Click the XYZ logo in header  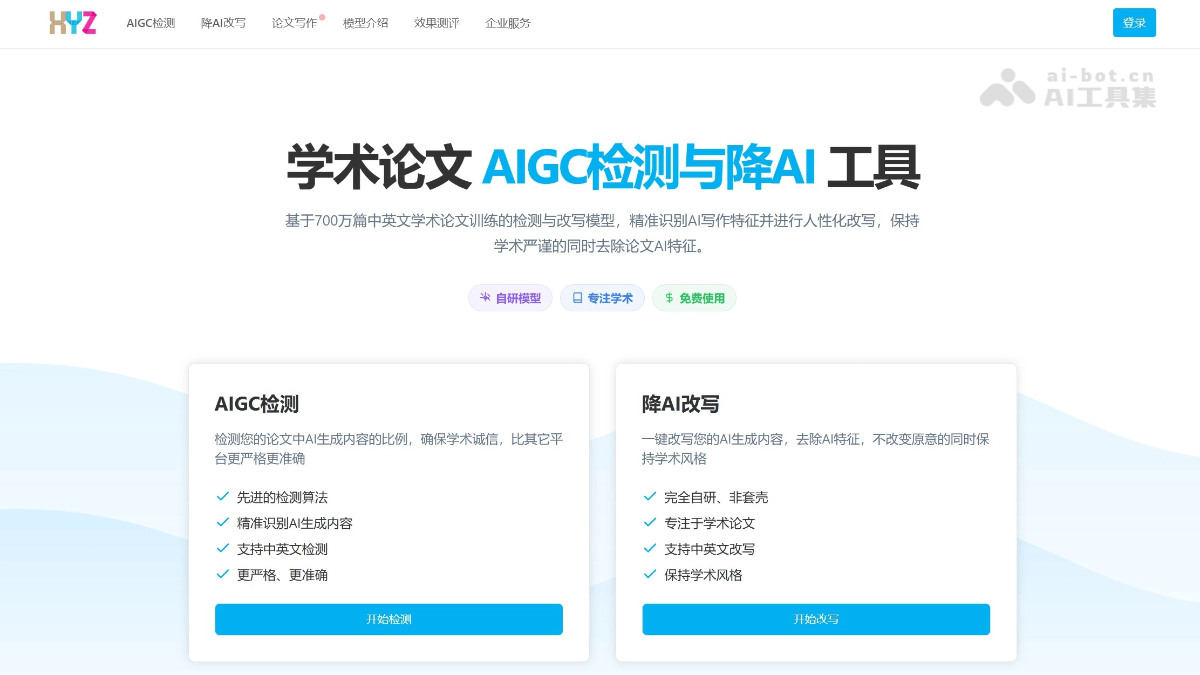pos(73,23)
